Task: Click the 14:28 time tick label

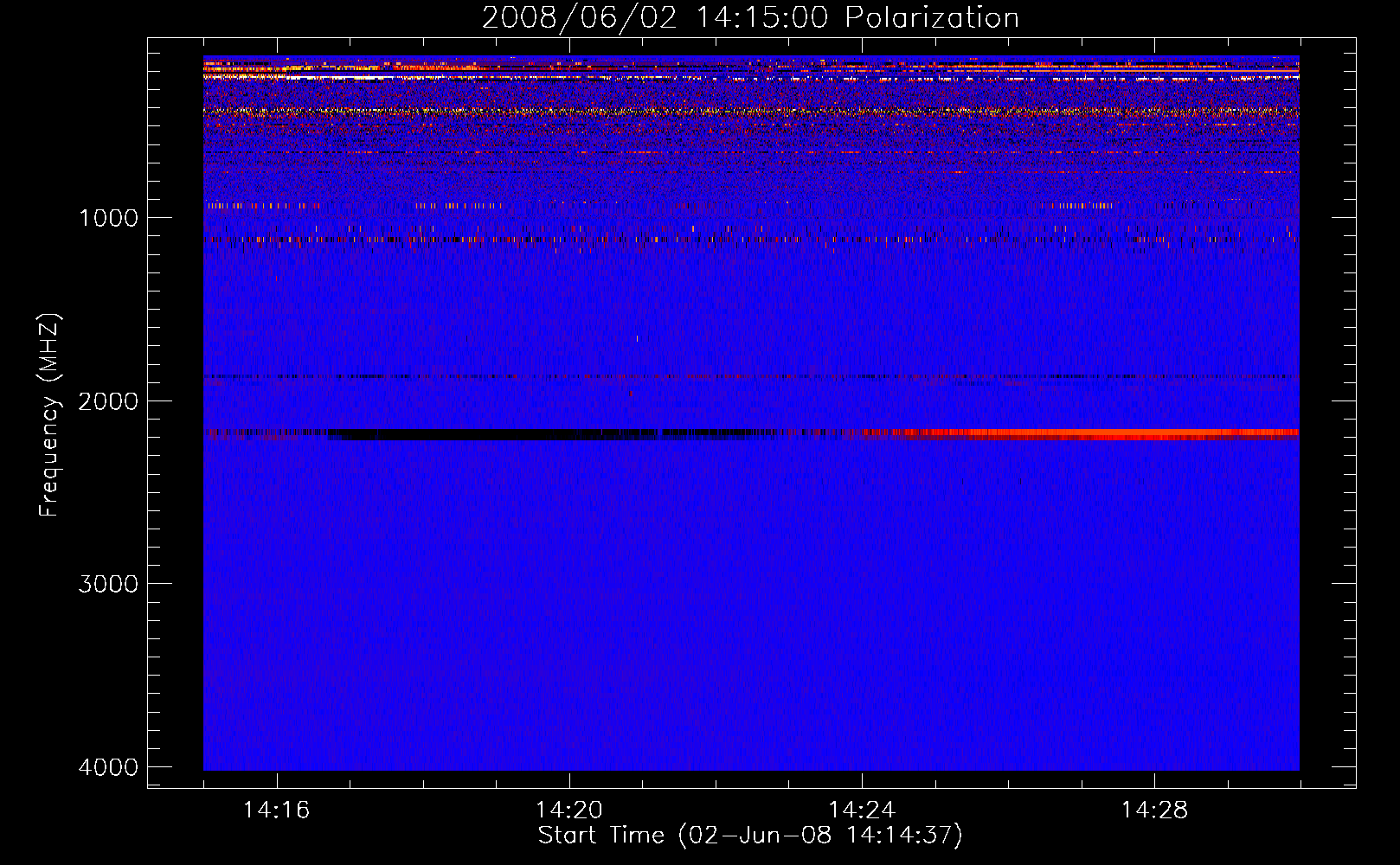Action: coord(1153,810)
